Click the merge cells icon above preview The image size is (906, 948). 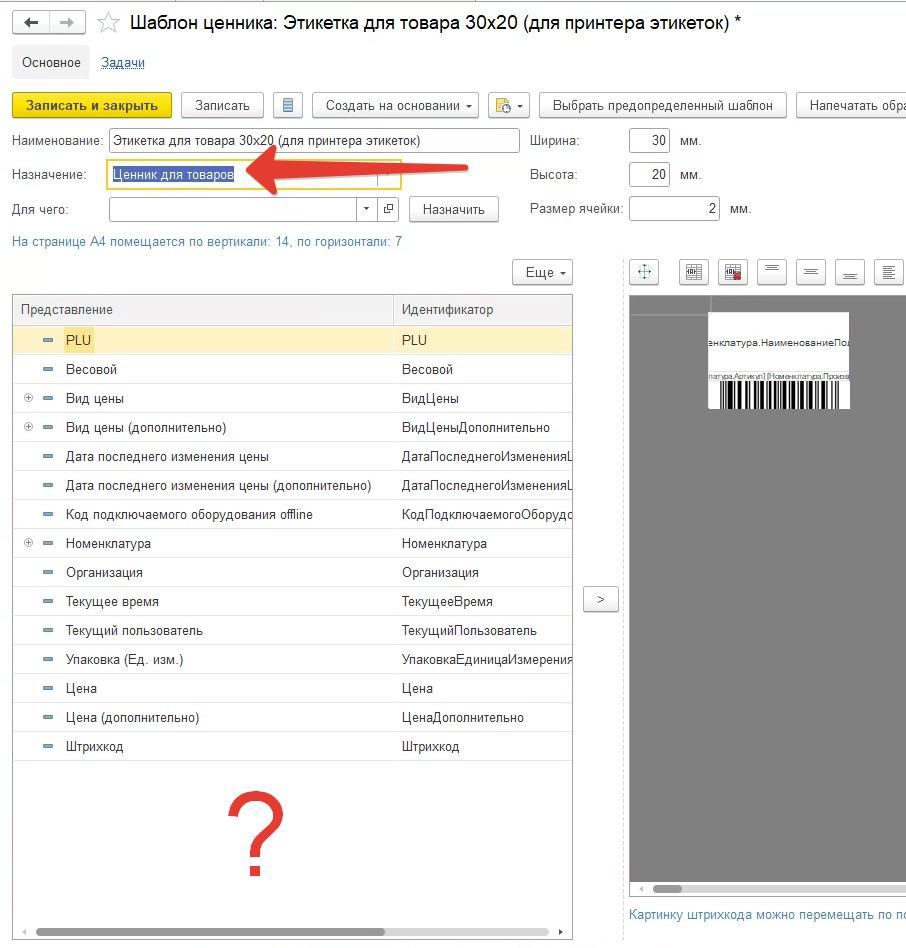tap(692, 271)
